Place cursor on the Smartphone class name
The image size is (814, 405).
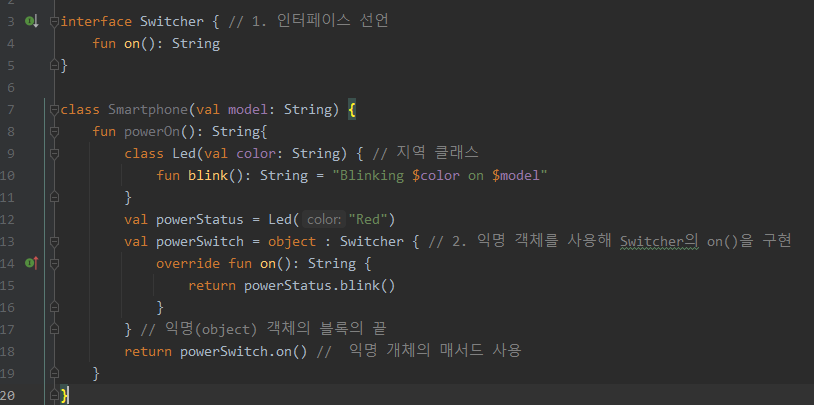coord(148,110)
